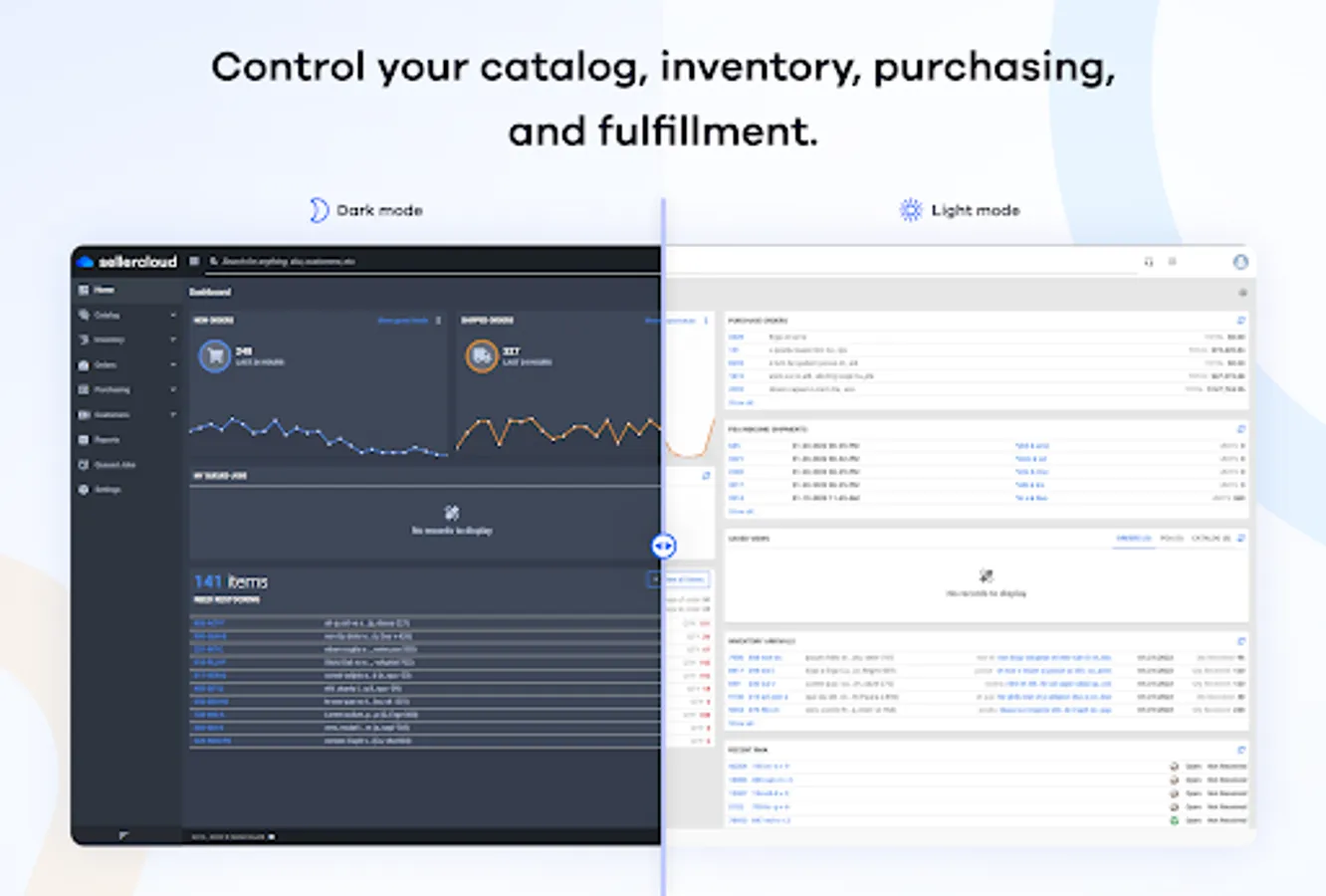Click the Dark mode moon icon

point(318,210)
